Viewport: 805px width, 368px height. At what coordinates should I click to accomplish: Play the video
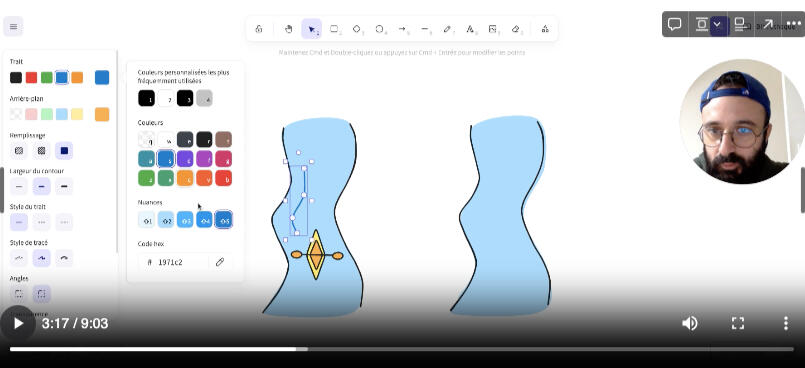(x=18, y=323)
